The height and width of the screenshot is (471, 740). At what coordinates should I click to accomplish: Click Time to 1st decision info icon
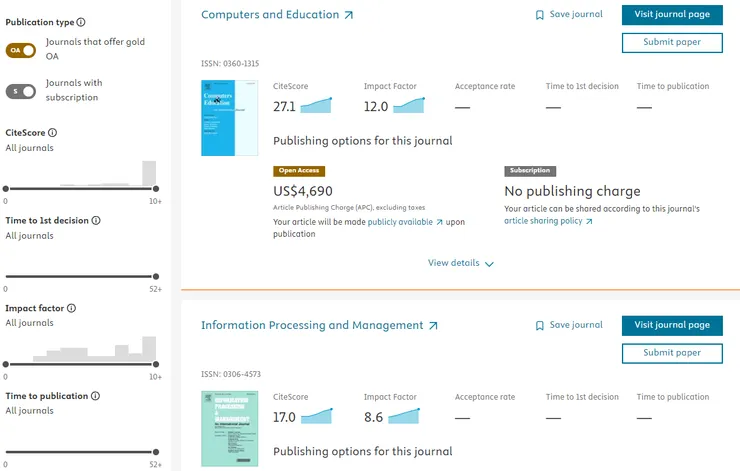tap(96, 220)
